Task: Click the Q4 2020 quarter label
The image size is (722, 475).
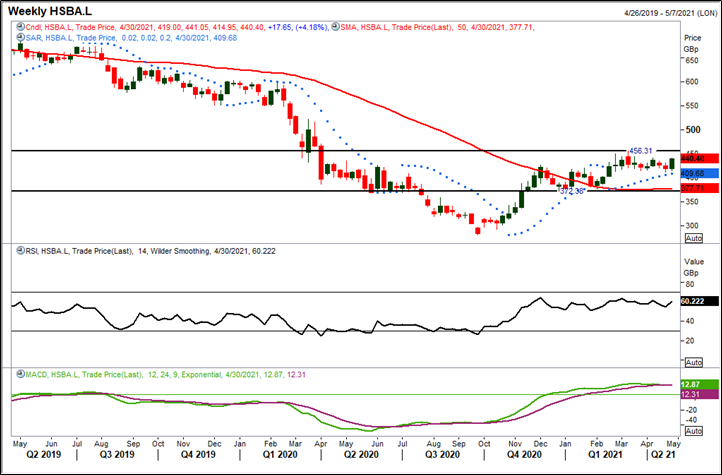Action: click(524, 455)
